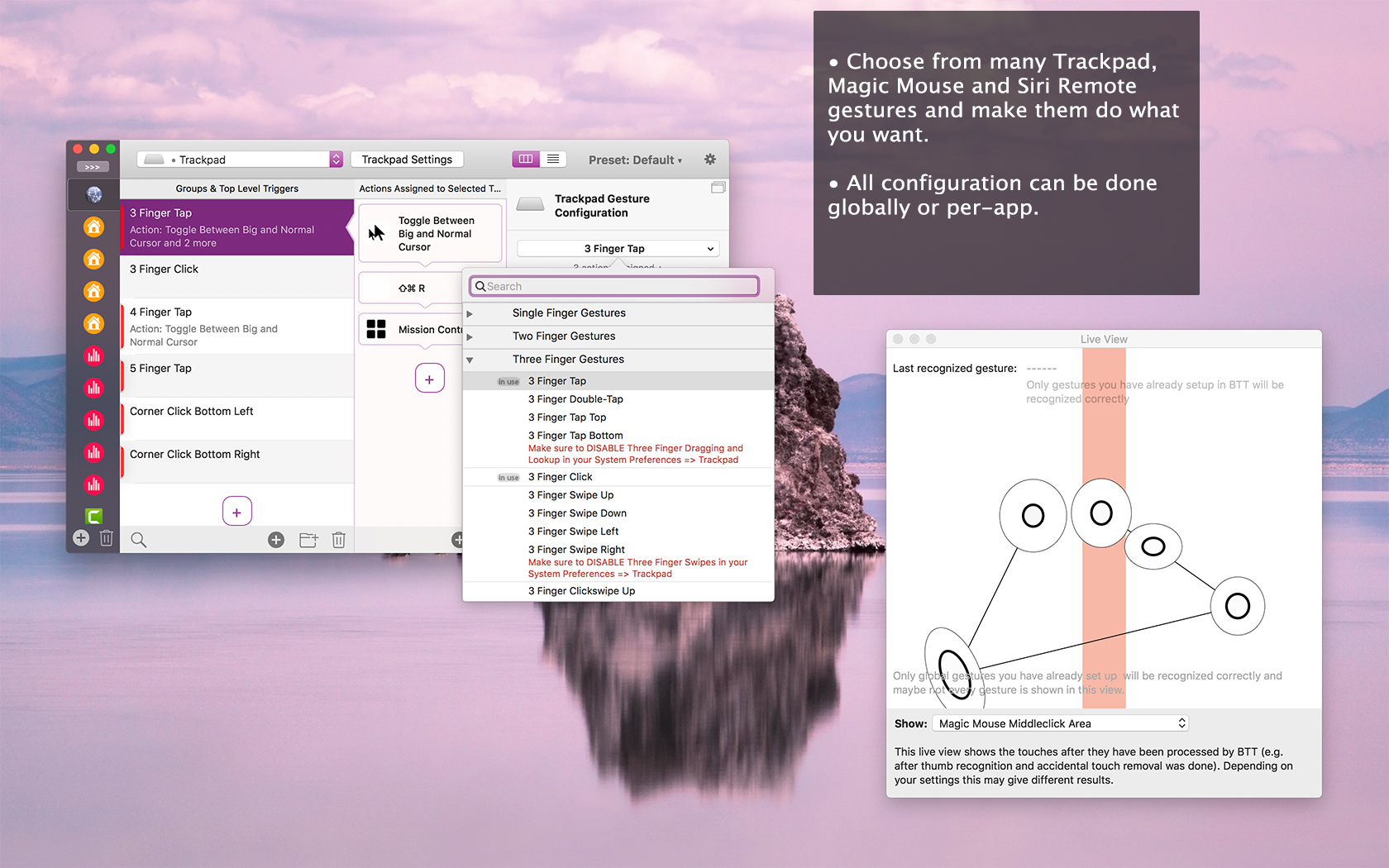Viewport: 1389px width, 868px height.
Task: Click the green Camtasia icon in sidebar
Action: pos(93,517)
